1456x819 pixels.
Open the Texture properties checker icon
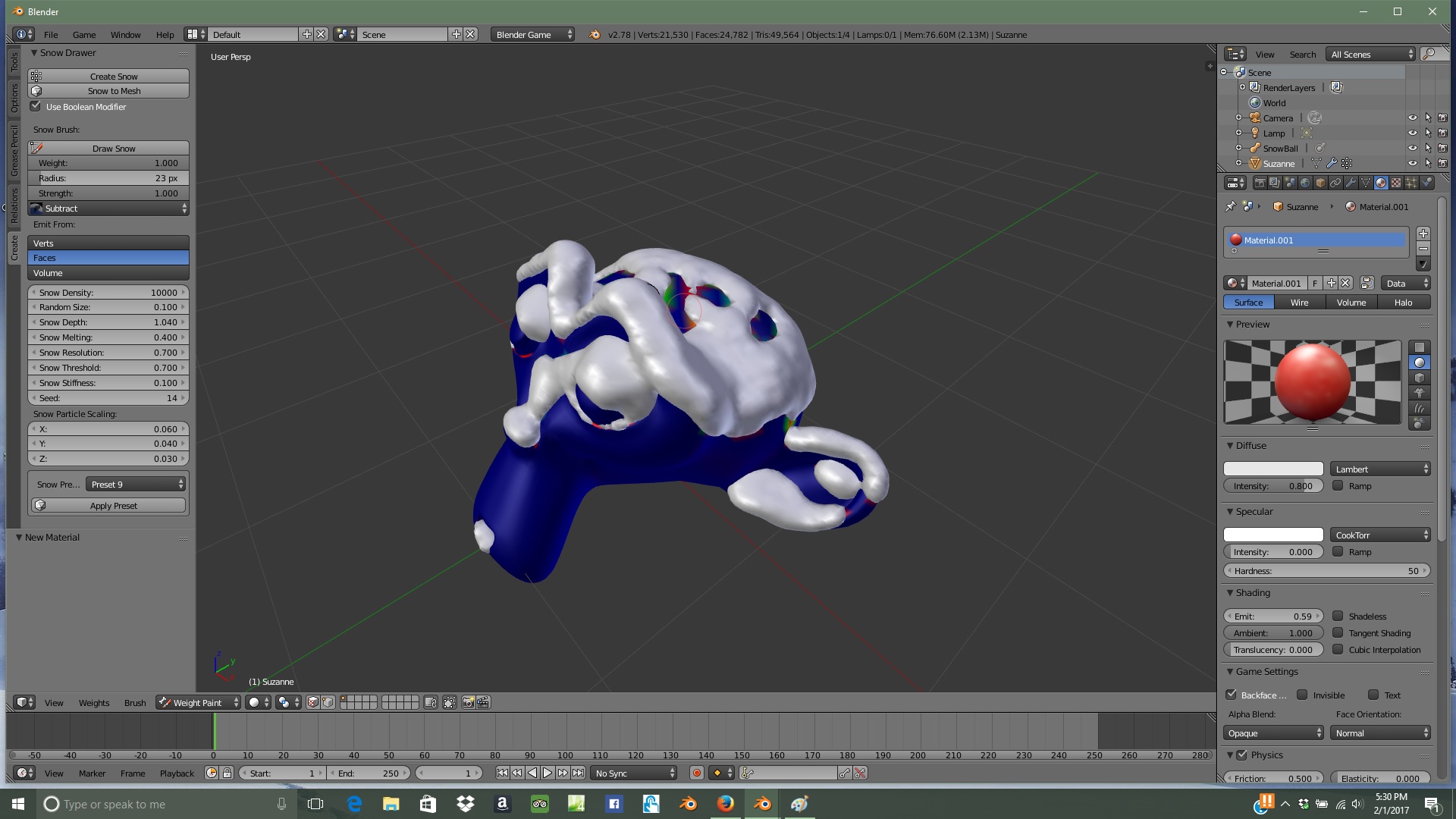[1396, 183]
